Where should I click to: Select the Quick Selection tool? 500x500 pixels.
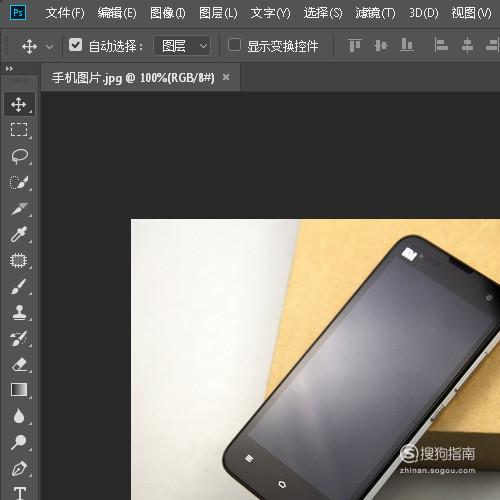(x=19, y=182)
